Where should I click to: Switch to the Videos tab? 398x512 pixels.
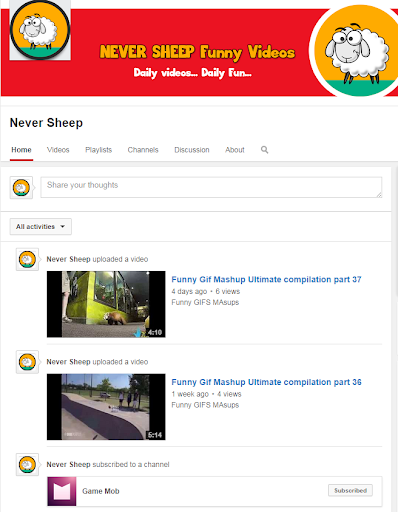pyautogui.click(x=58, y=150)
